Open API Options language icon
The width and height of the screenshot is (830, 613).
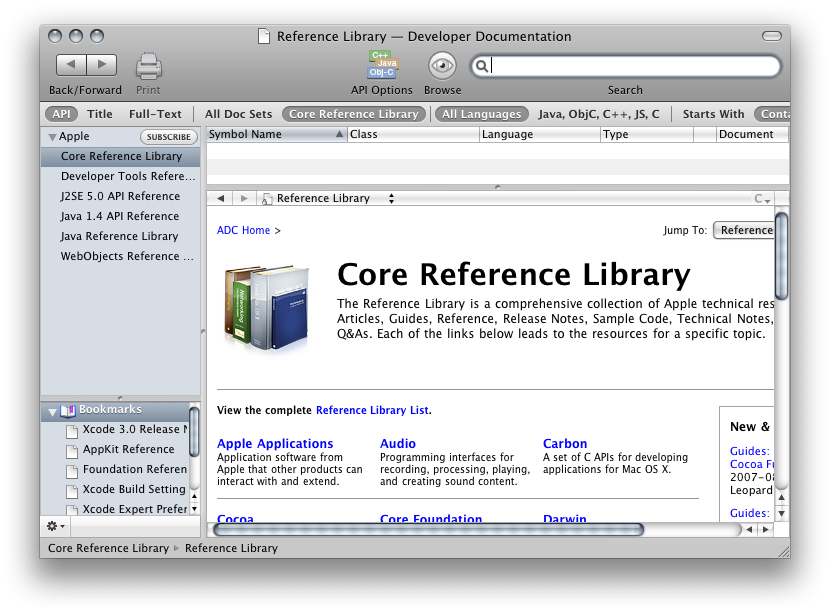pyautogui.click(x=382, y=65)
